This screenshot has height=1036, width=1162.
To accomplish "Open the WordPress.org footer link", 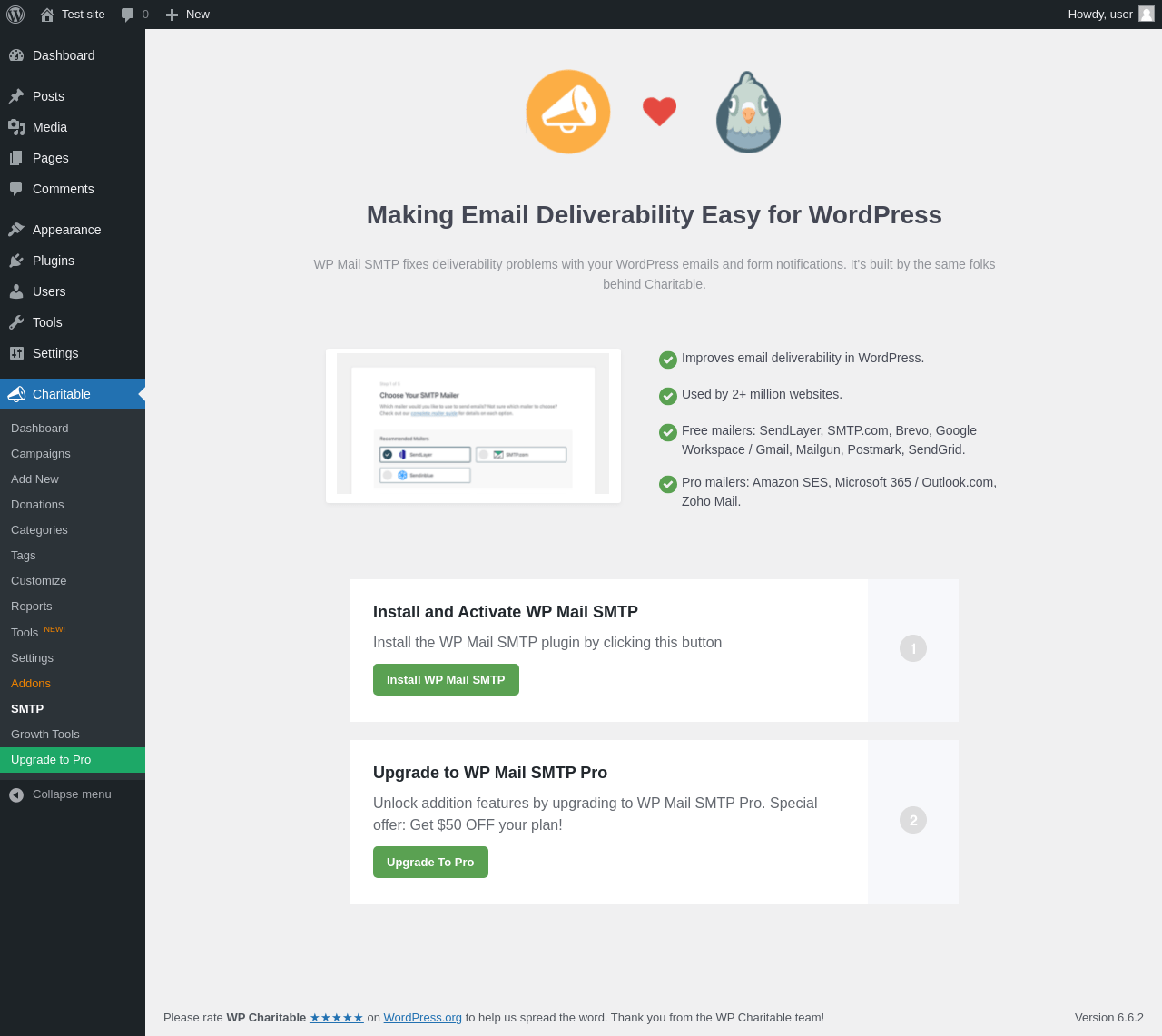I will click(x=423, y=1018).
